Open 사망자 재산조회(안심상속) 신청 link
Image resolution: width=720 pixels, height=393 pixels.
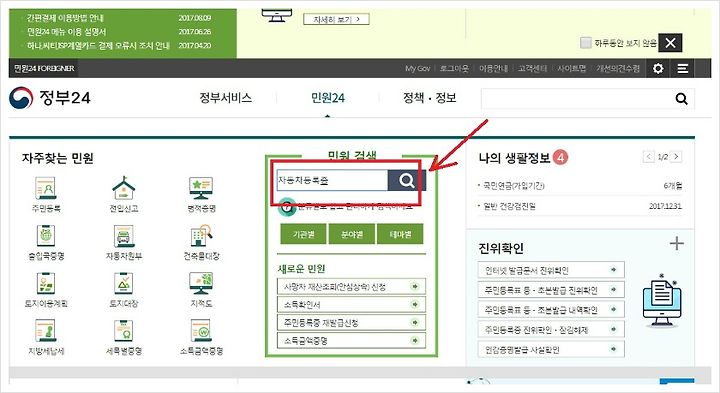351,286
